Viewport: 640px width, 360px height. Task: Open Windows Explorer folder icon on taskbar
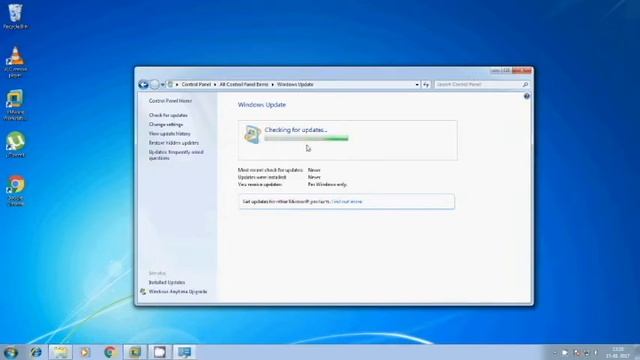tap(60, 352)
